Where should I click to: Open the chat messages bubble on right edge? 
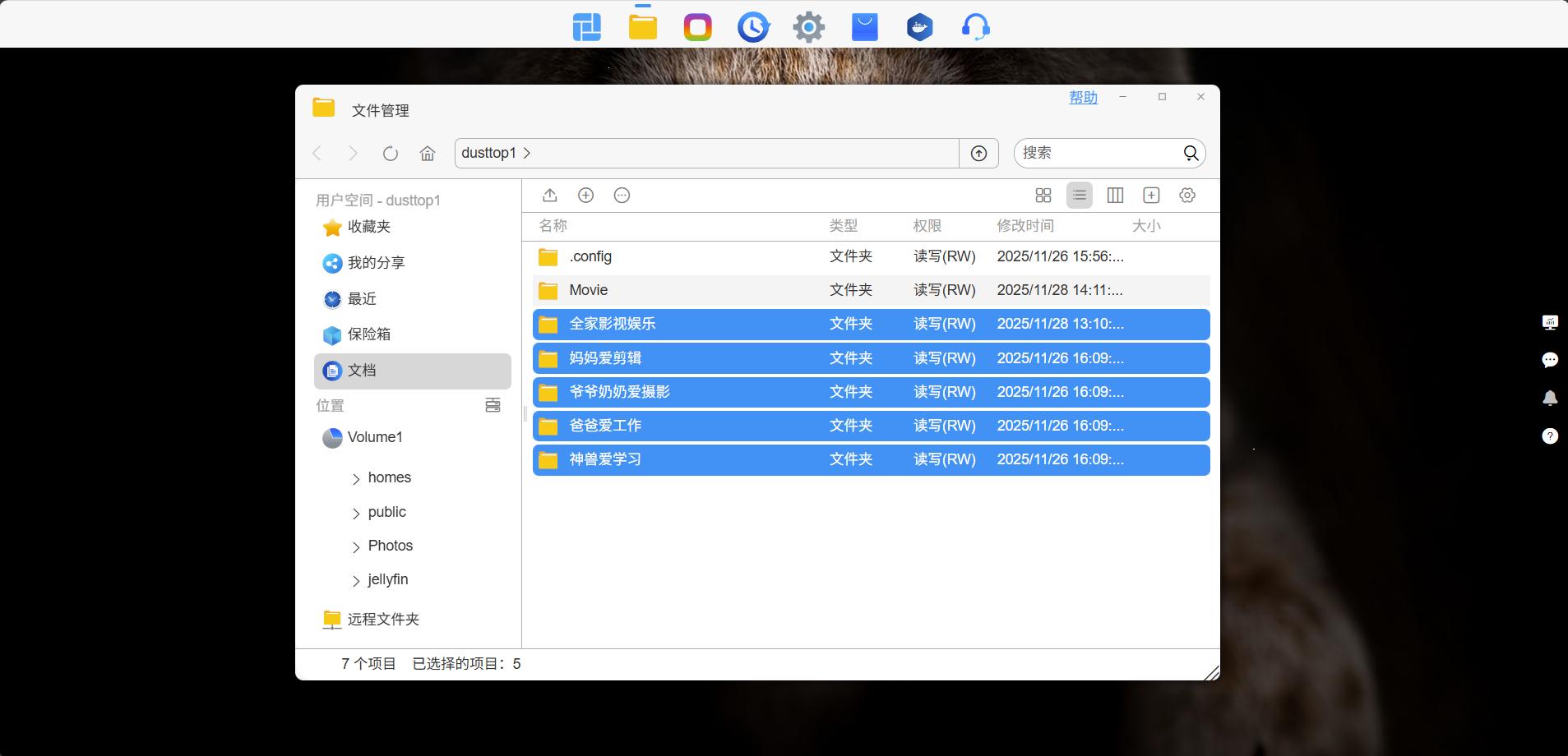tap(1550, 360)
